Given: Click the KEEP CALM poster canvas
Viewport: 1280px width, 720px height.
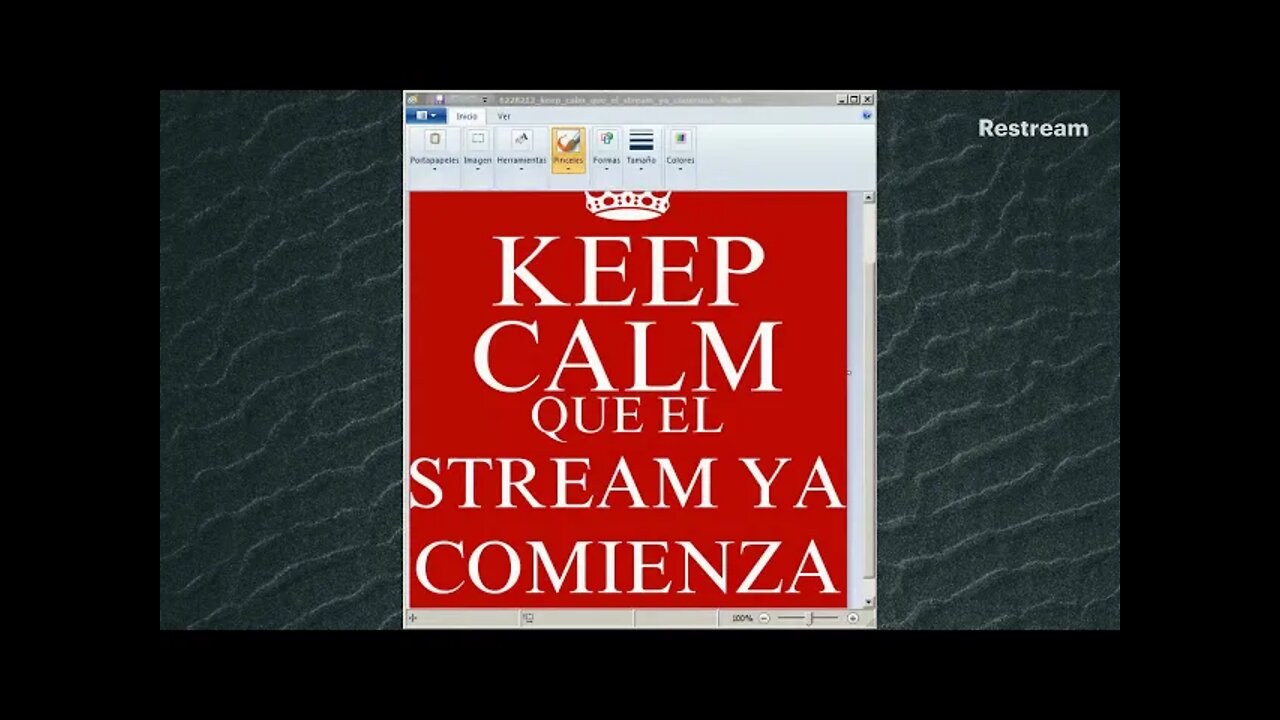Looking at the screenshot, I should pos(628,400).
